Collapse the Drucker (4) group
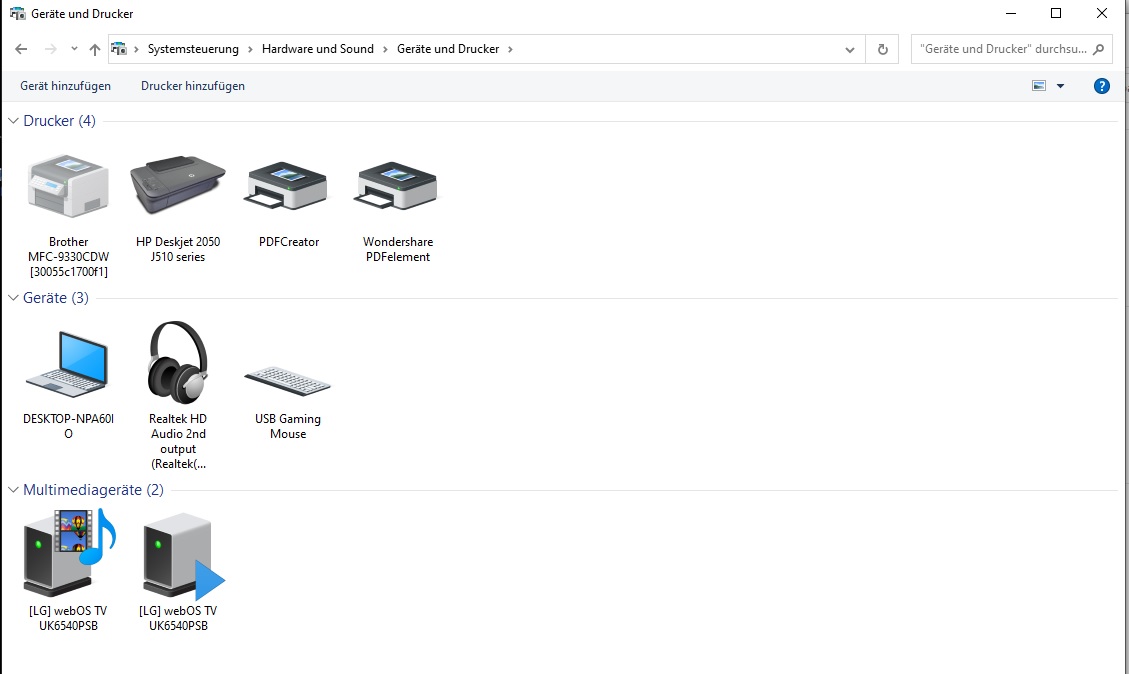Screen dimensions: 1129x674 [13, 120]
